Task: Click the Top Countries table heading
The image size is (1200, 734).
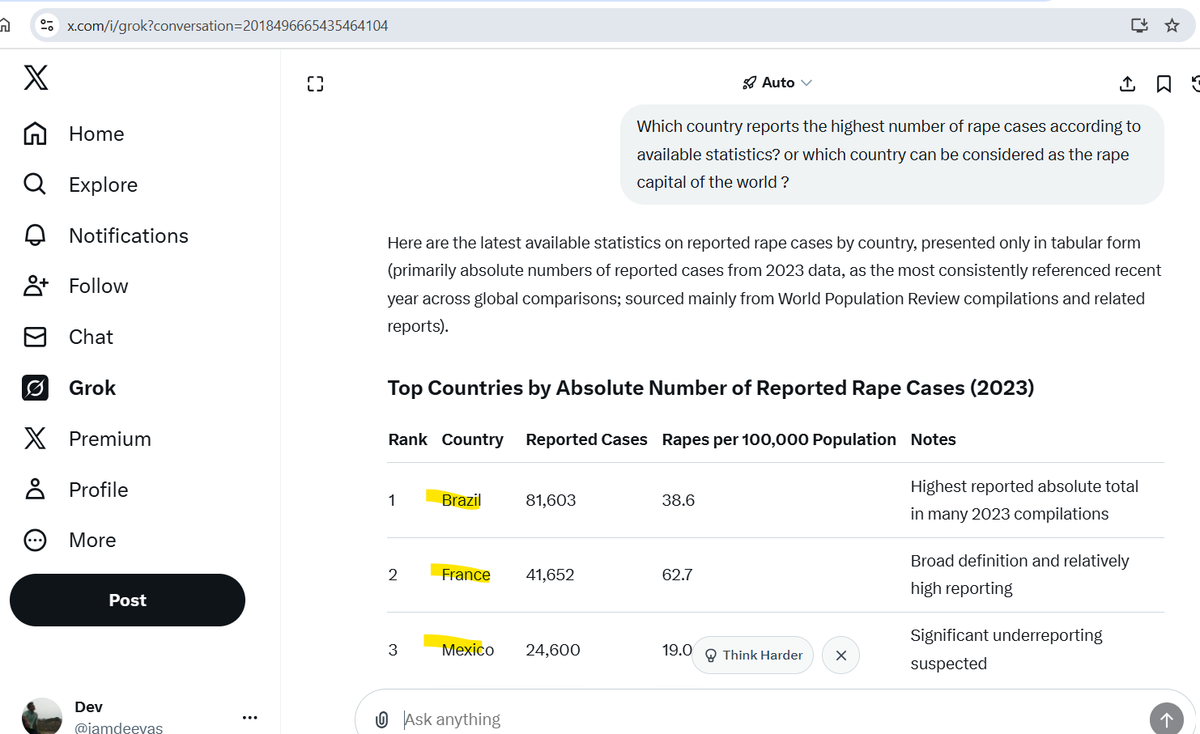Action: 711,388
